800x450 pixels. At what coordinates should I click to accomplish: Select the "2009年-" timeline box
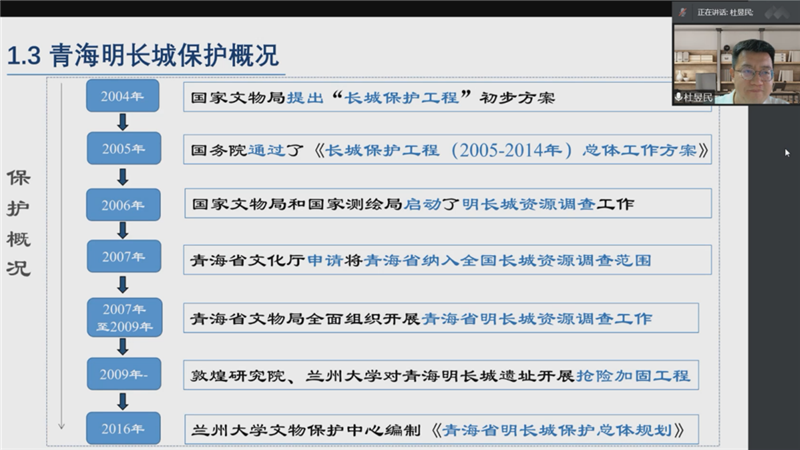point(124,374)
